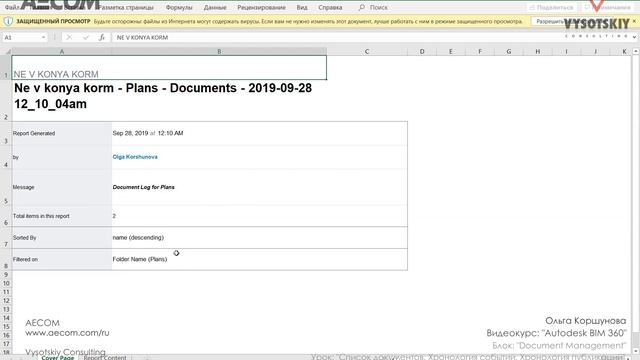The height and width of the screenshot is (360, 640).
Task: Click the confirm entry checkmark icon
Action: click(85, 37)
